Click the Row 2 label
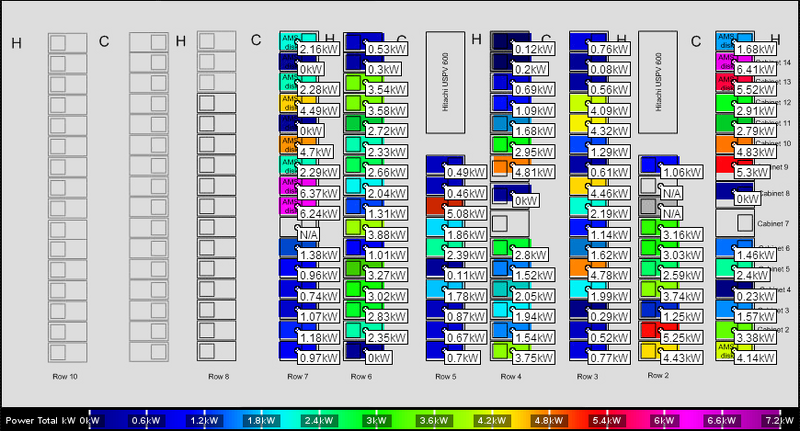 point(658,375)
